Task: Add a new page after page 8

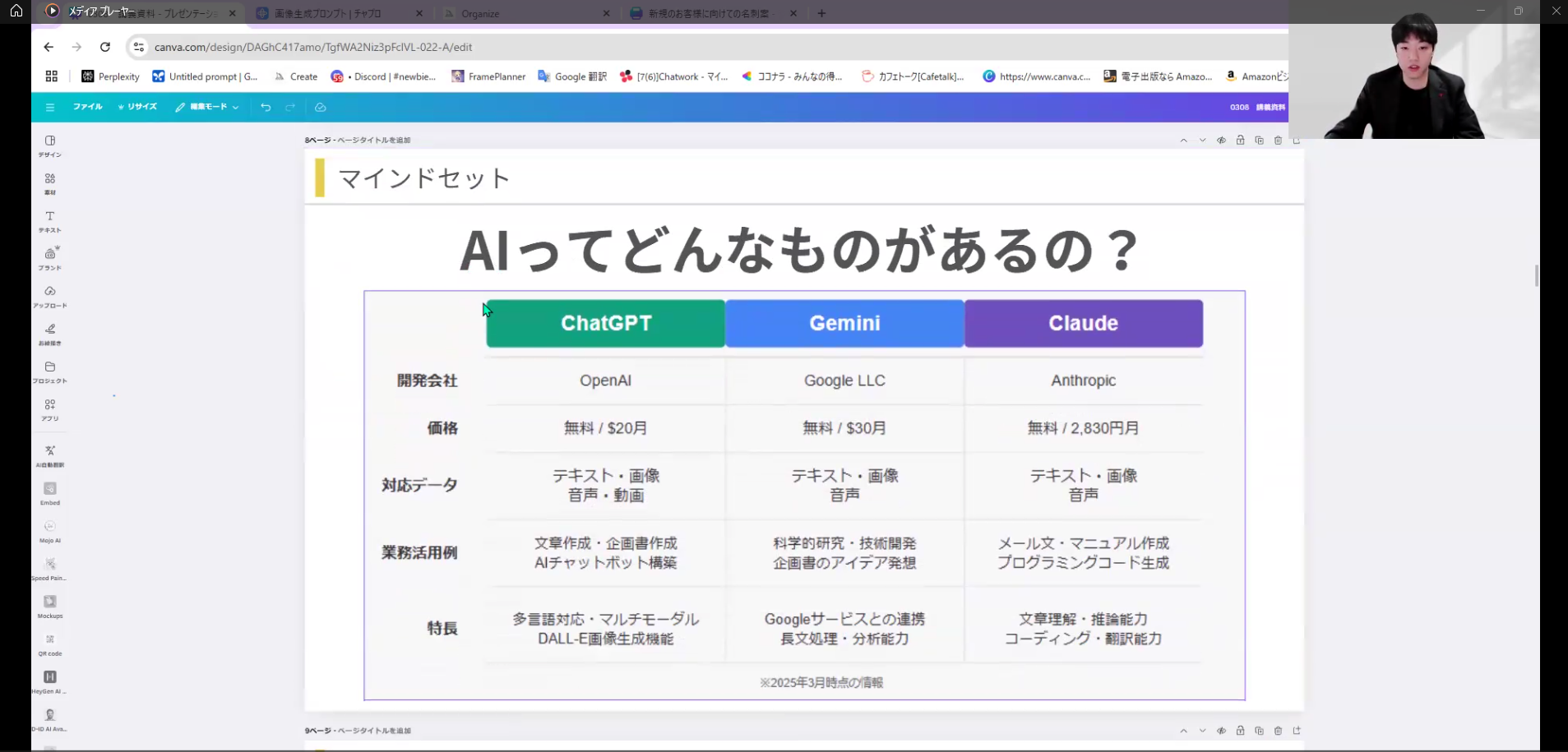Action: pyautogui.click(x=1297, y=141)
